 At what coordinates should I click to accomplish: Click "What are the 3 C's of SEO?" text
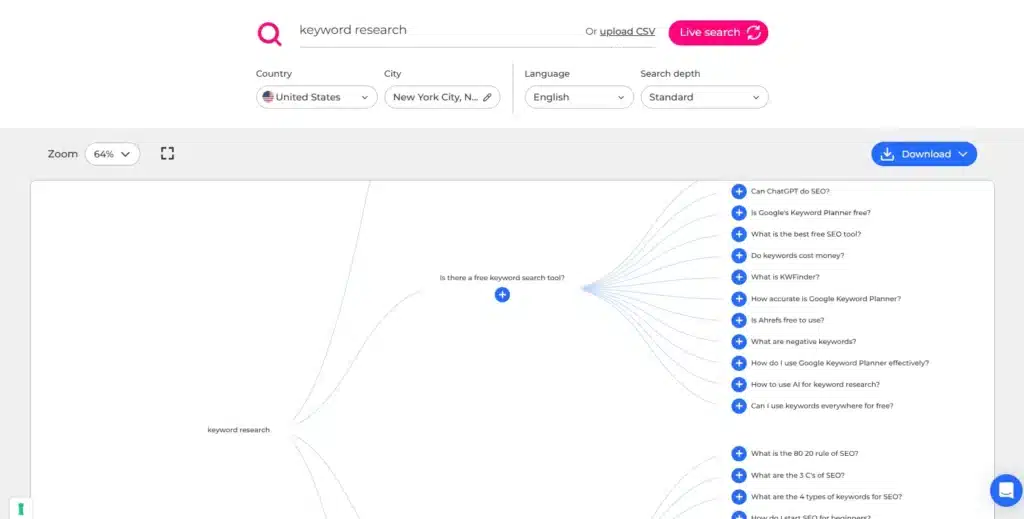tap(797, 475)
